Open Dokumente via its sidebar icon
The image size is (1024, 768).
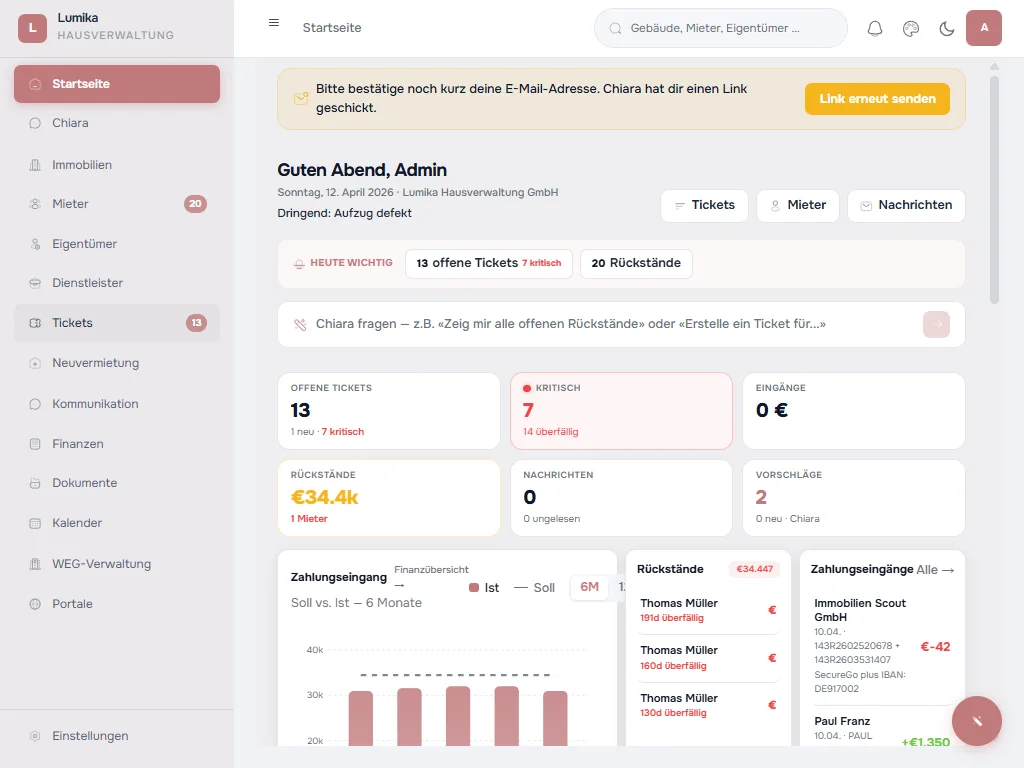35,483
